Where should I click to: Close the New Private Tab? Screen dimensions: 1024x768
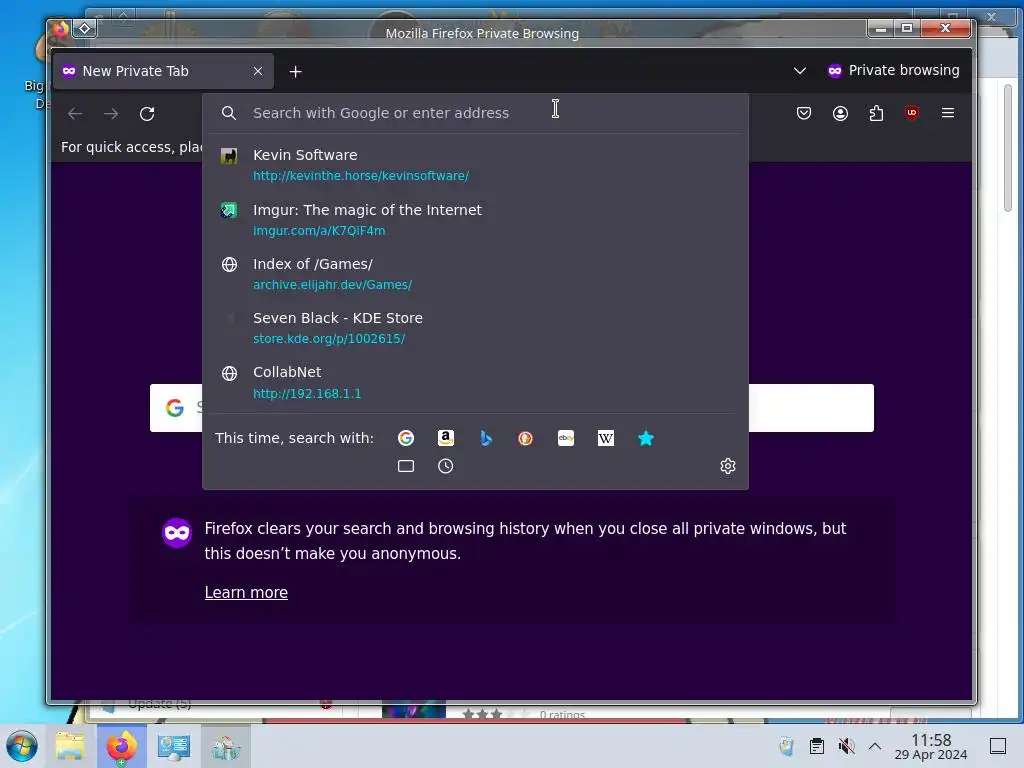click(x=258, y=71)
